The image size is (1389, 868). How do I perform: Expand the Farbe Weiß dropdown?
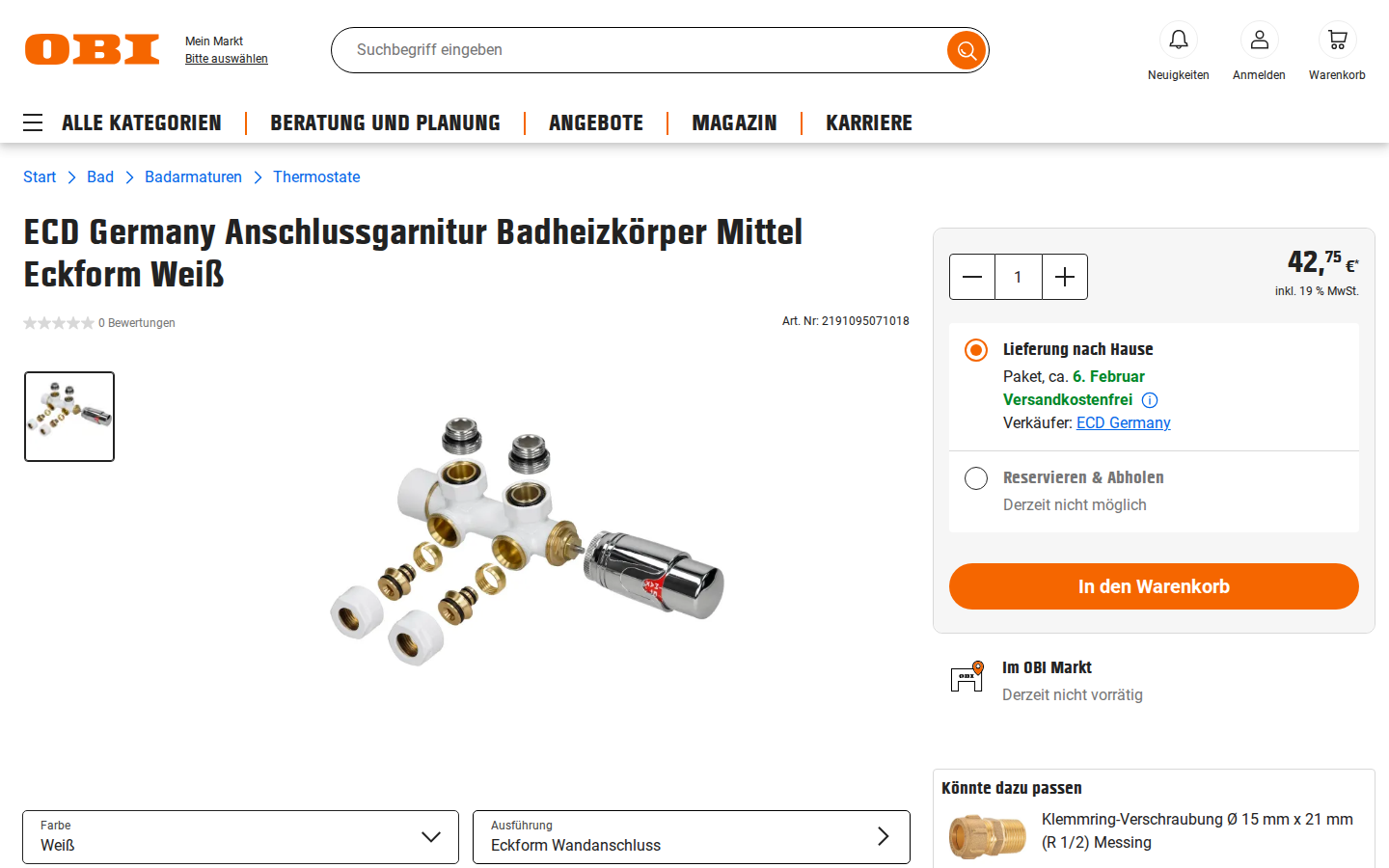240,837
